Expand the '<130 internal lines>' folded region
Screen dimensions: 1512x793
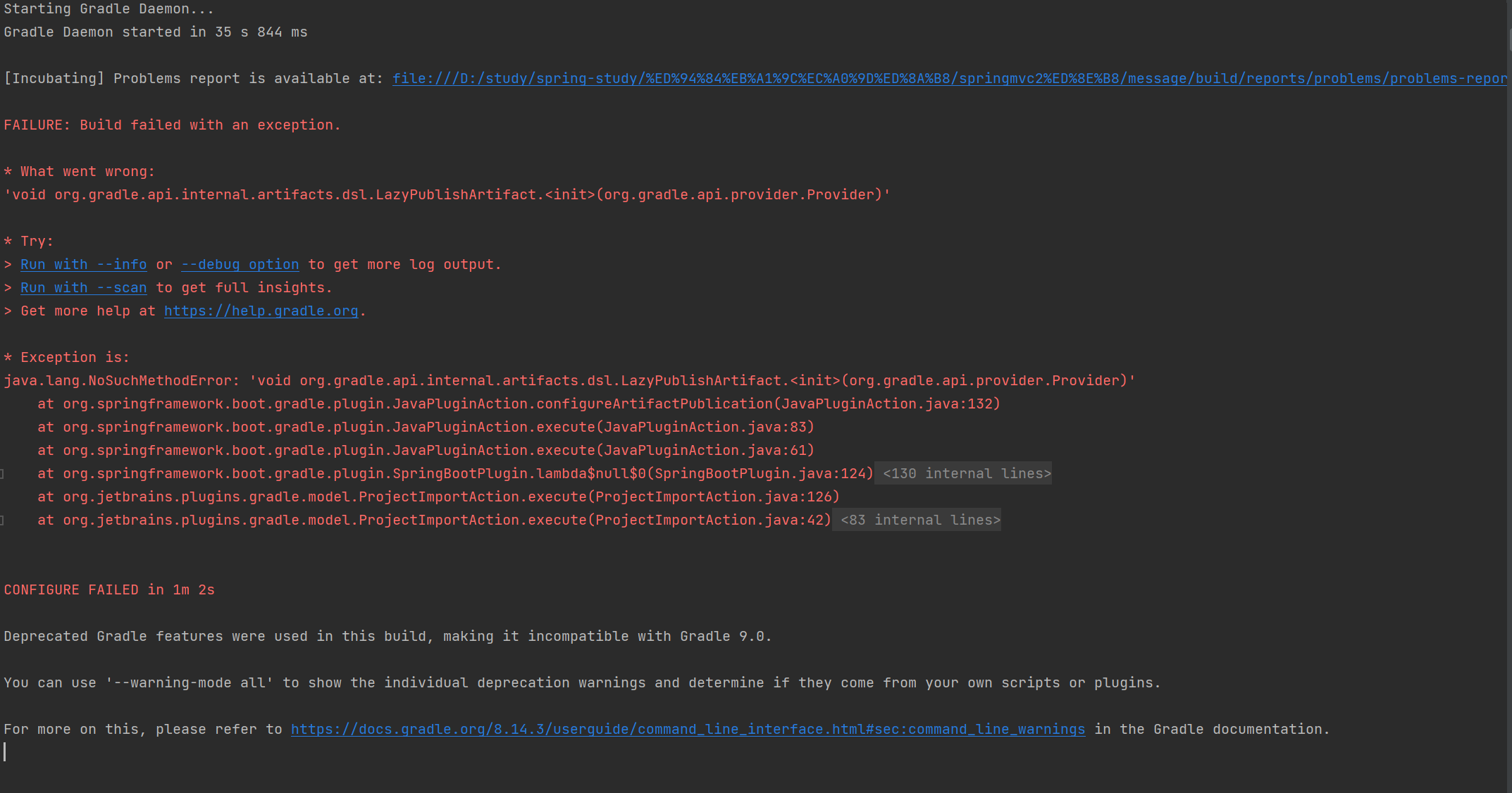click(966, 474)
